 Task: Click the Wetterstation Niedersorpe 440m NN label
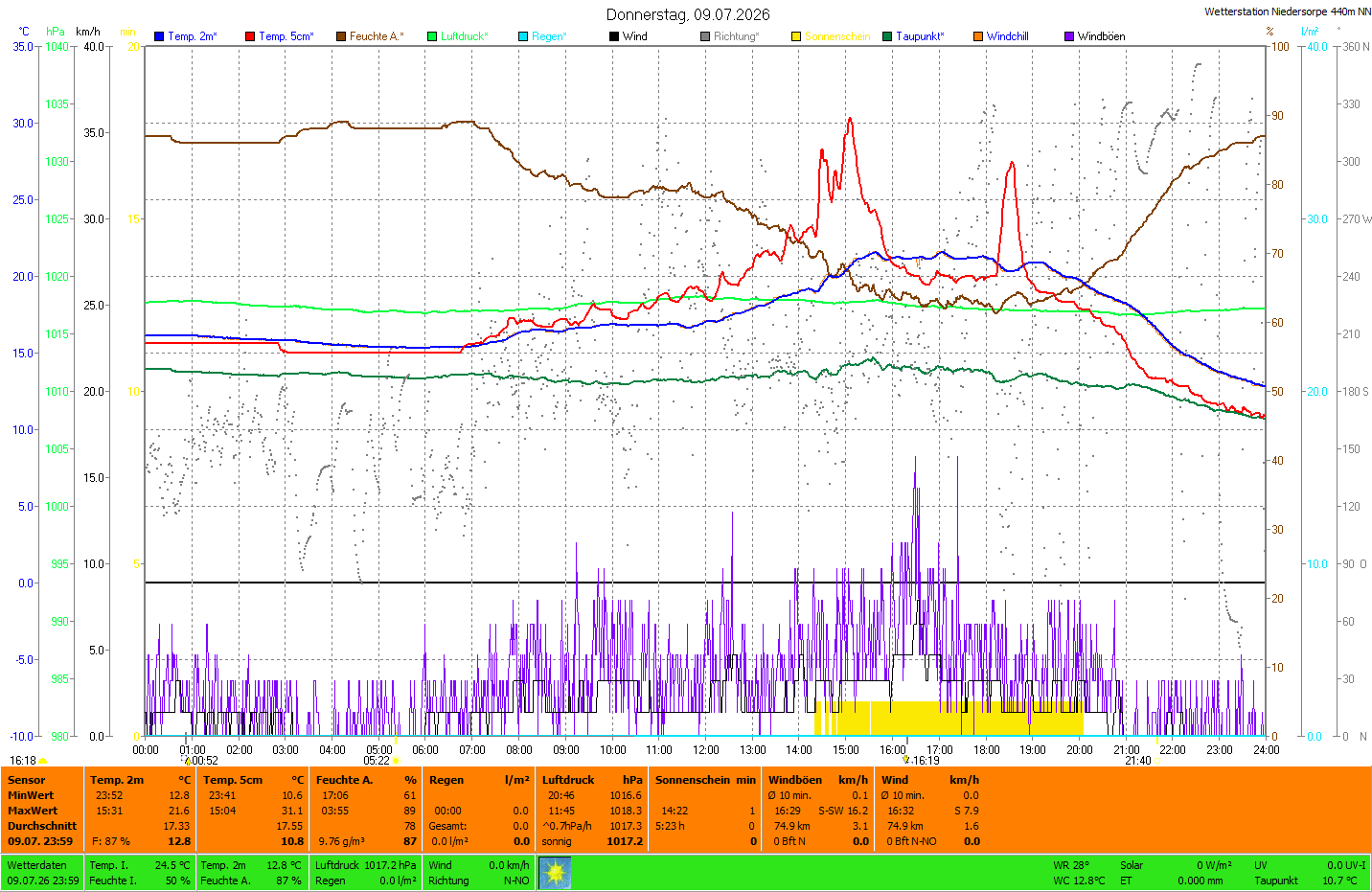1288,11
